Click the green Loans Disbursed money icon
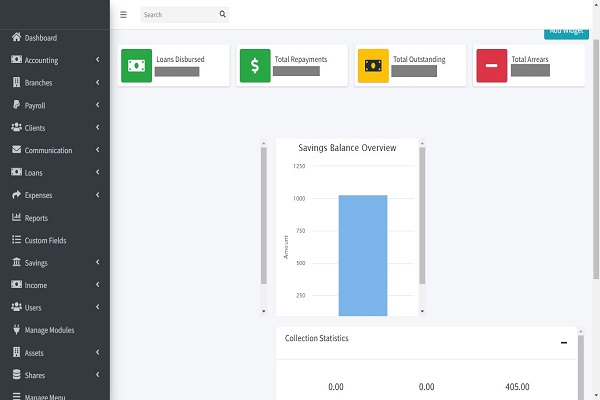 tap(136, 66)
